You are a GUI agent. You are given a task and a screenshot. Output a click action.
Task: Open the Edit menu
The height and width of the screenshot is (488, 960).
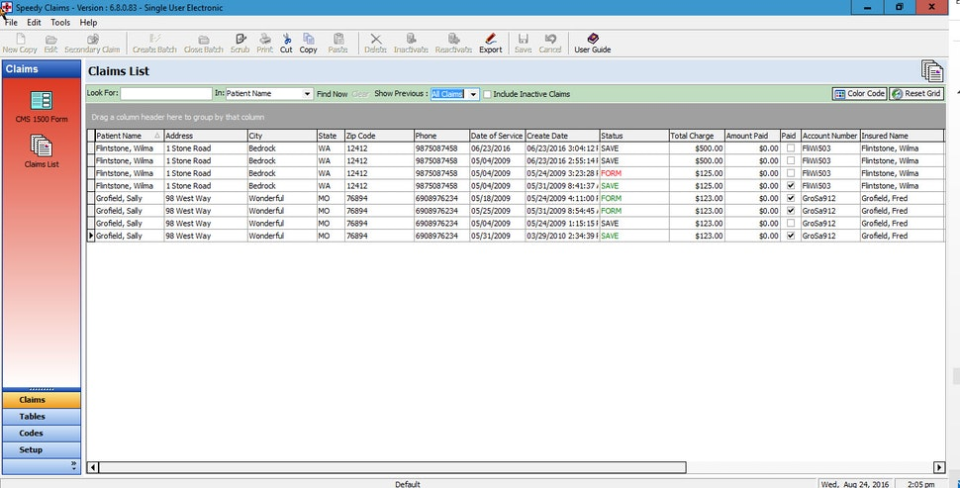click(34, 23)
